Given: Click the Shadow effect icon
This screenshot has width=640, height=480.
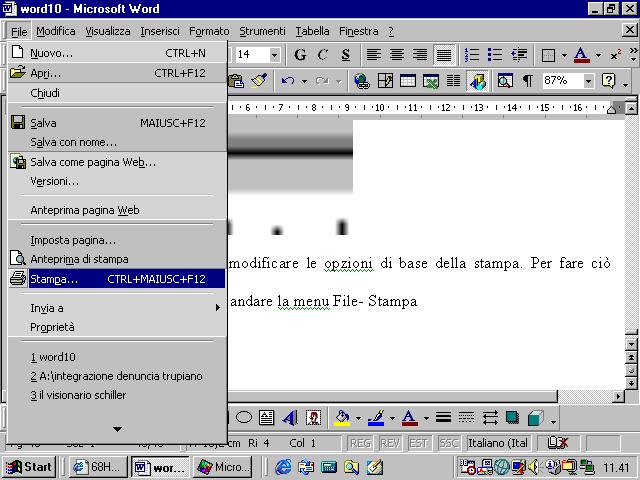Looking at the screenshot, I should (513, 418).
